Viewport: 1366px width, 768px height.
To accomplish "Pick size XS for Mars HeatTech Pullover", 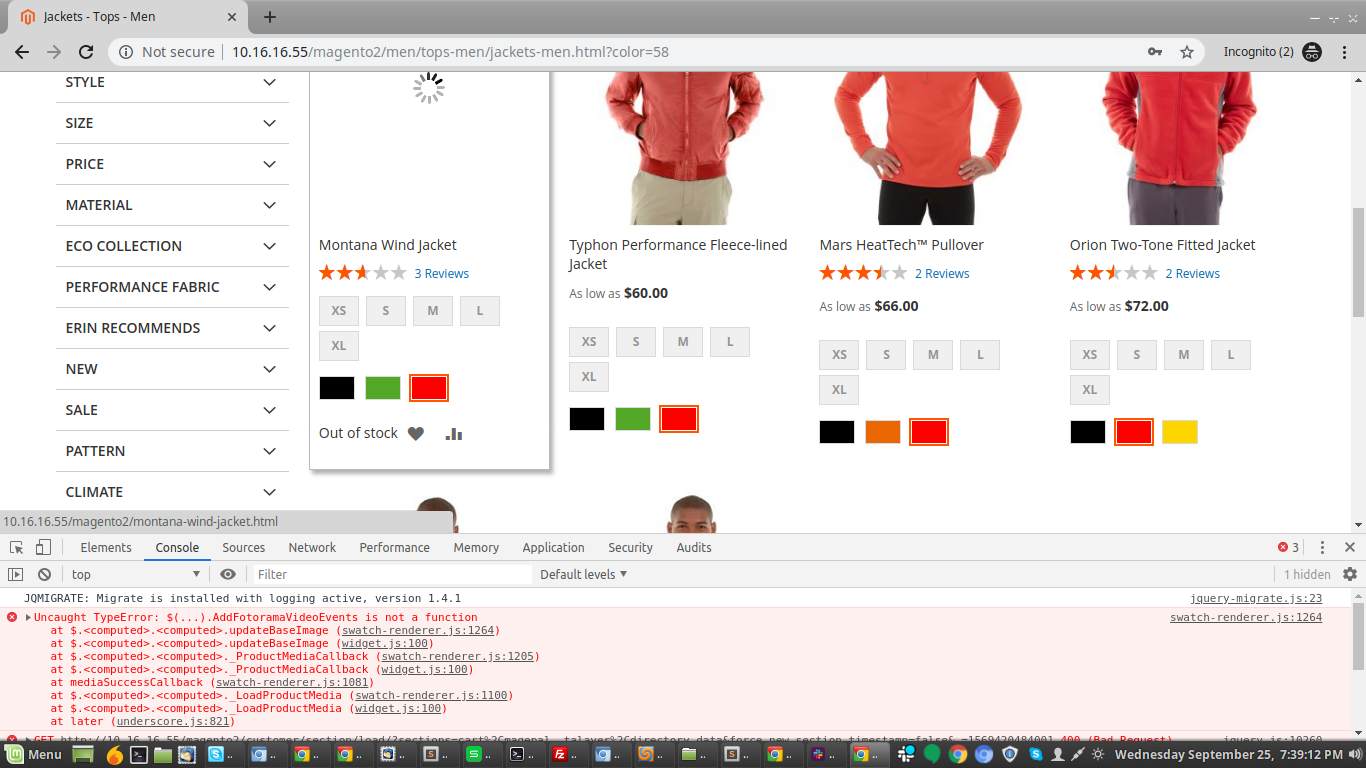I will [839, 355].
